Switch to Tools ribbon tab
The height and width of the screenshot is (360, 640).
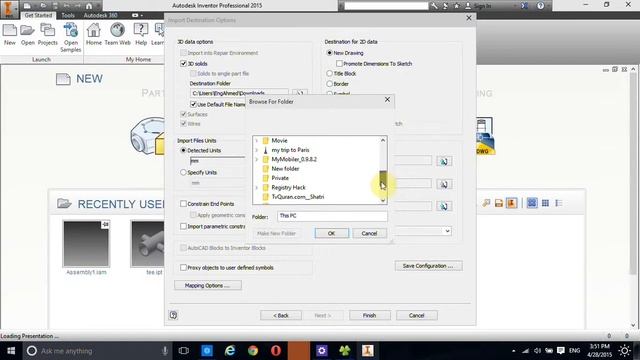(x=68, y=15)
